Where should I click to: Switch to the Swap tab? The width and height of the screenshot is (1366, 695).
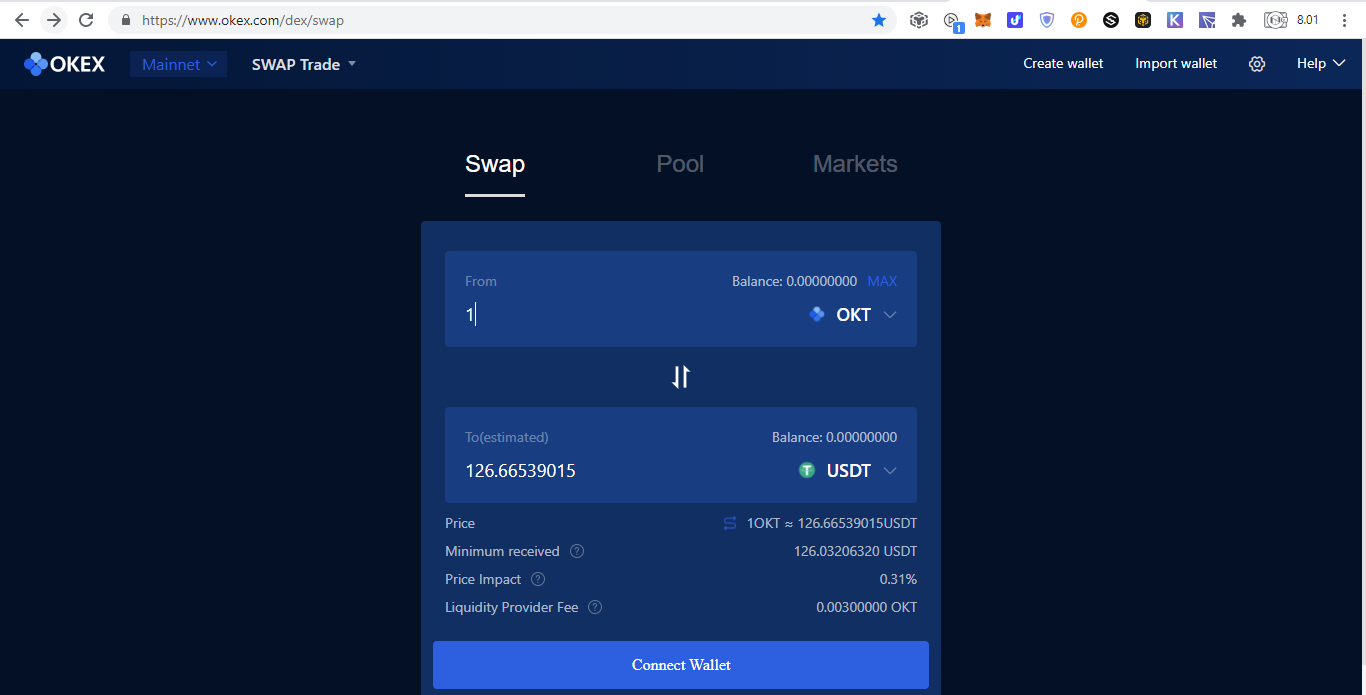pyautogui.click(x=495, y=165)
